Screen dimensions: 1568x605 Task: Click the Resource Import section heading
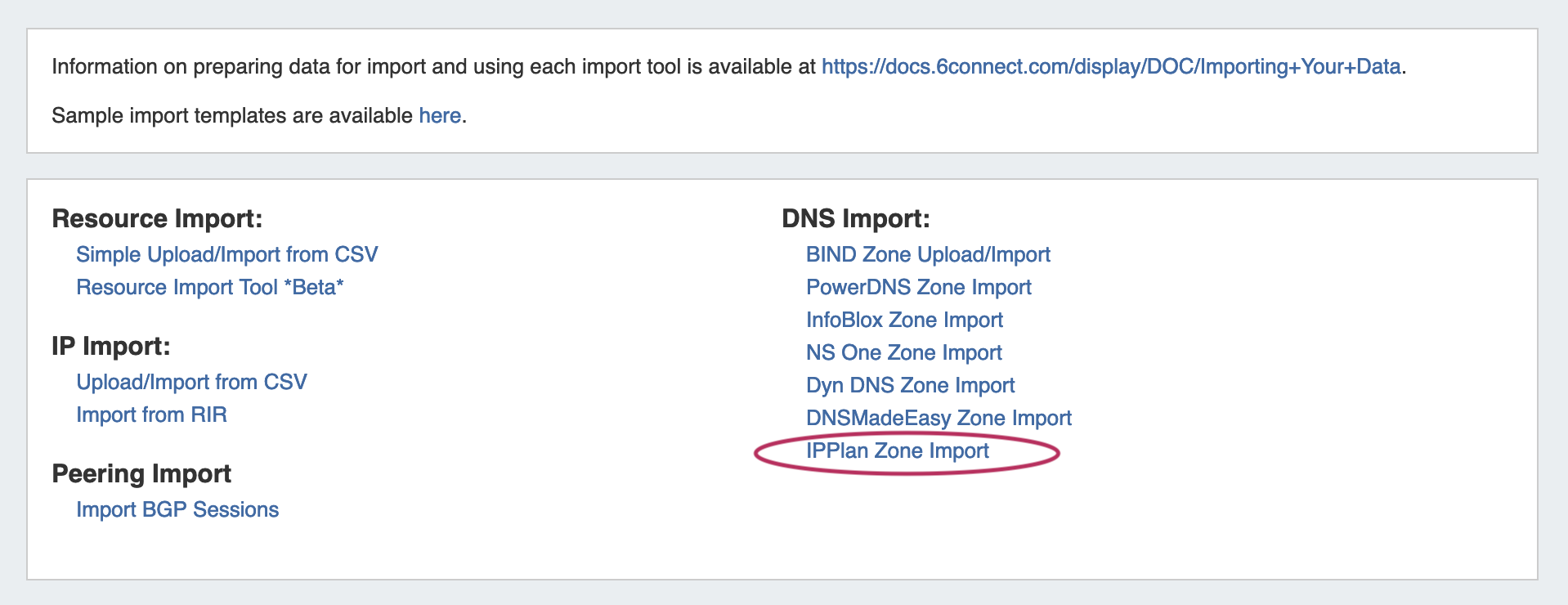157,219
